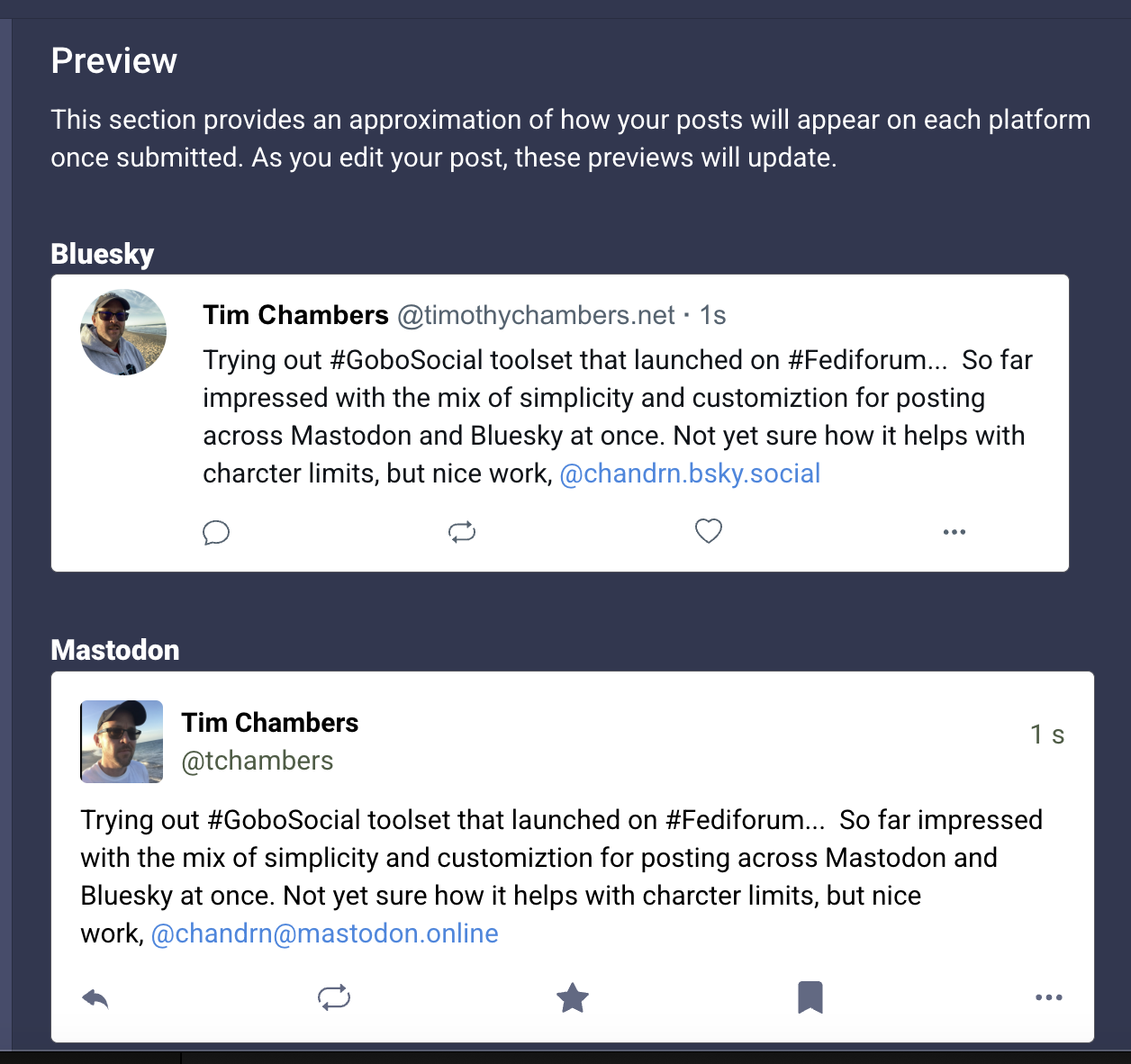Click the Mastodon reply arrow icon

(95, 998)
